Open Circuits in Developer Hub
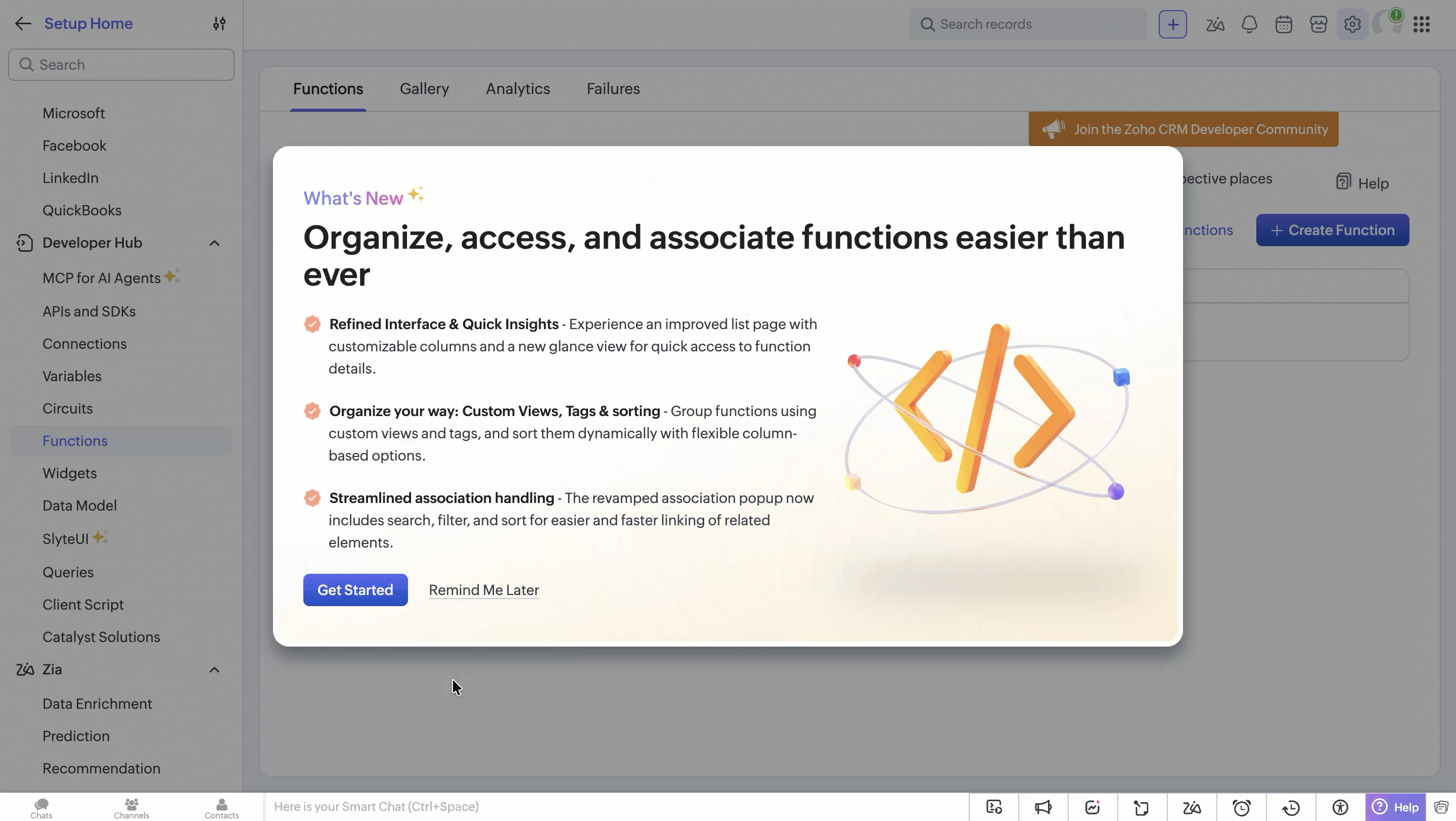 [x=67, y=408]
